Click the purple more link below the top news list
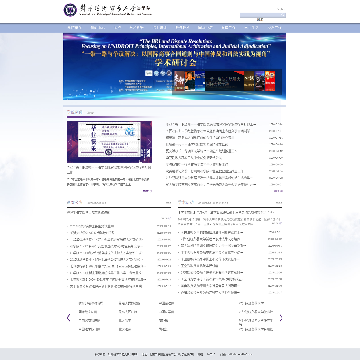Image resolution: width=360 pixels, height=360 pixels. click(278, 191)
